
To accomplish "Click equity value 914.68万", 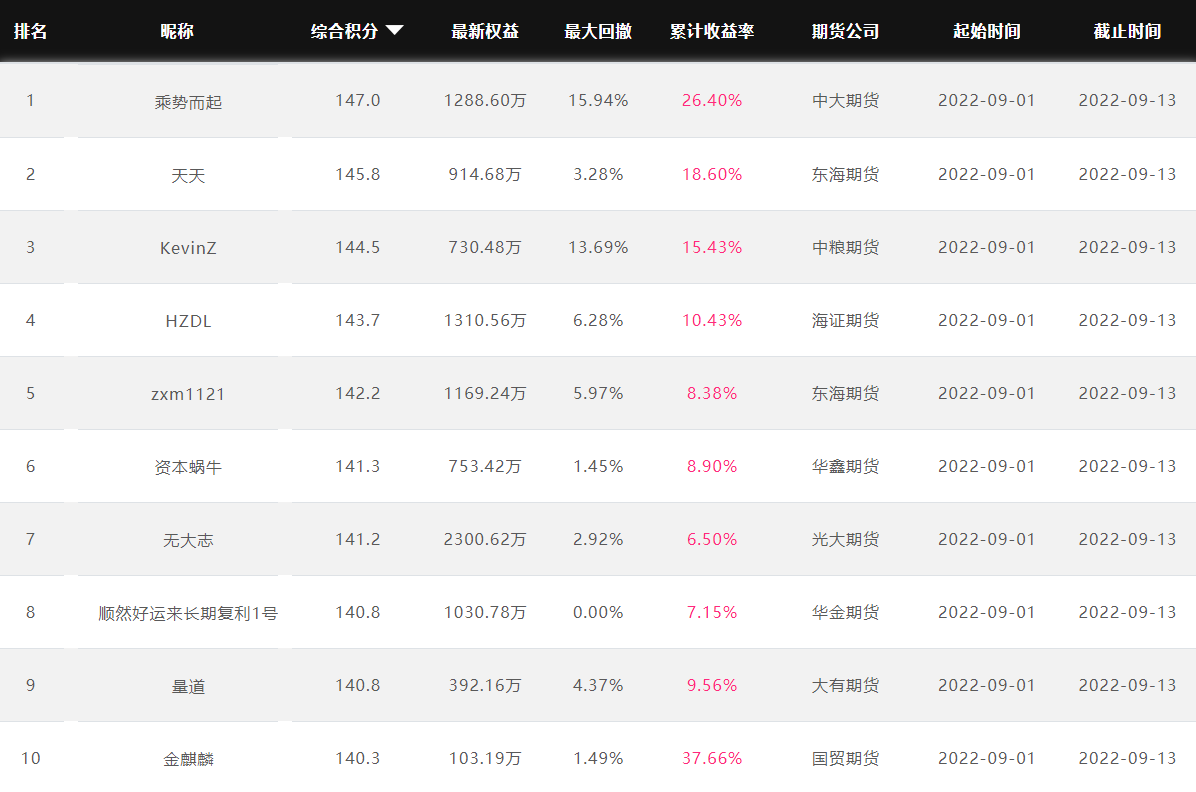I will point(485,175).
